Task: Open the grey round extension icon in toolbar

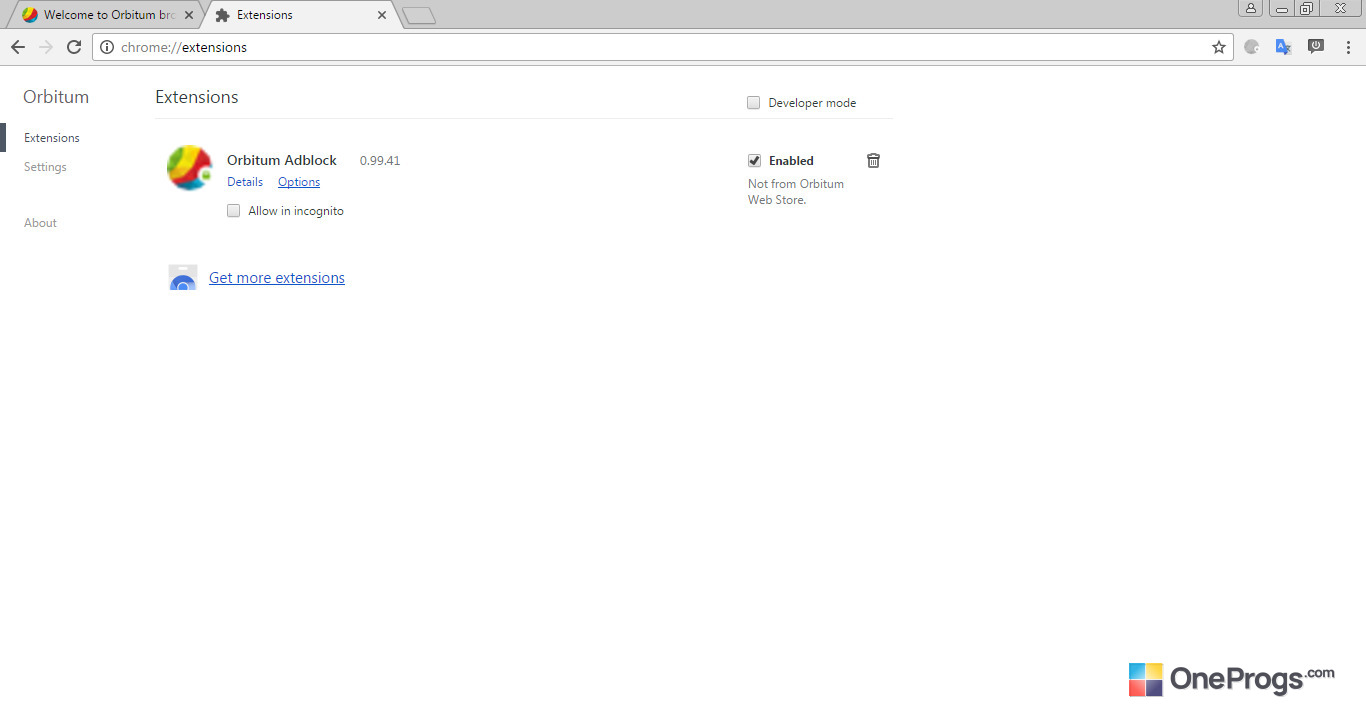Action: 1252,47
